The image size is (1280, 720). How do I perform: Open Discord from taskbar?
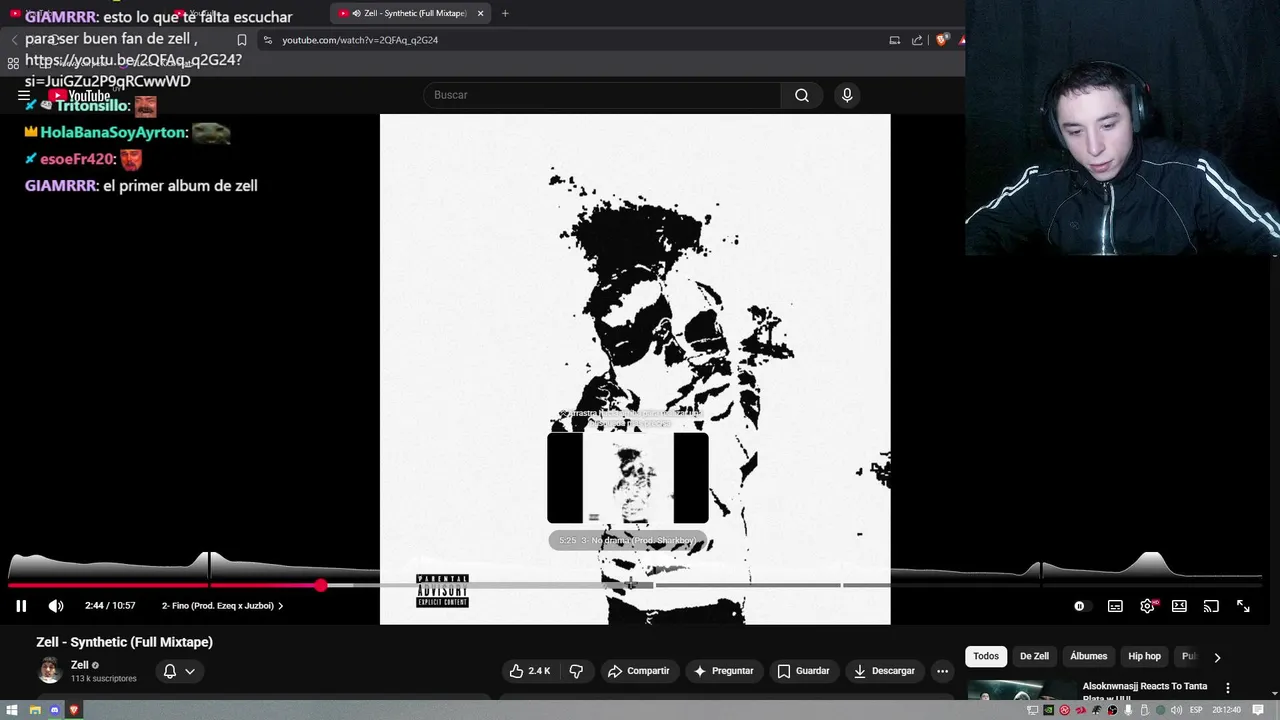(x=54, y=710)
